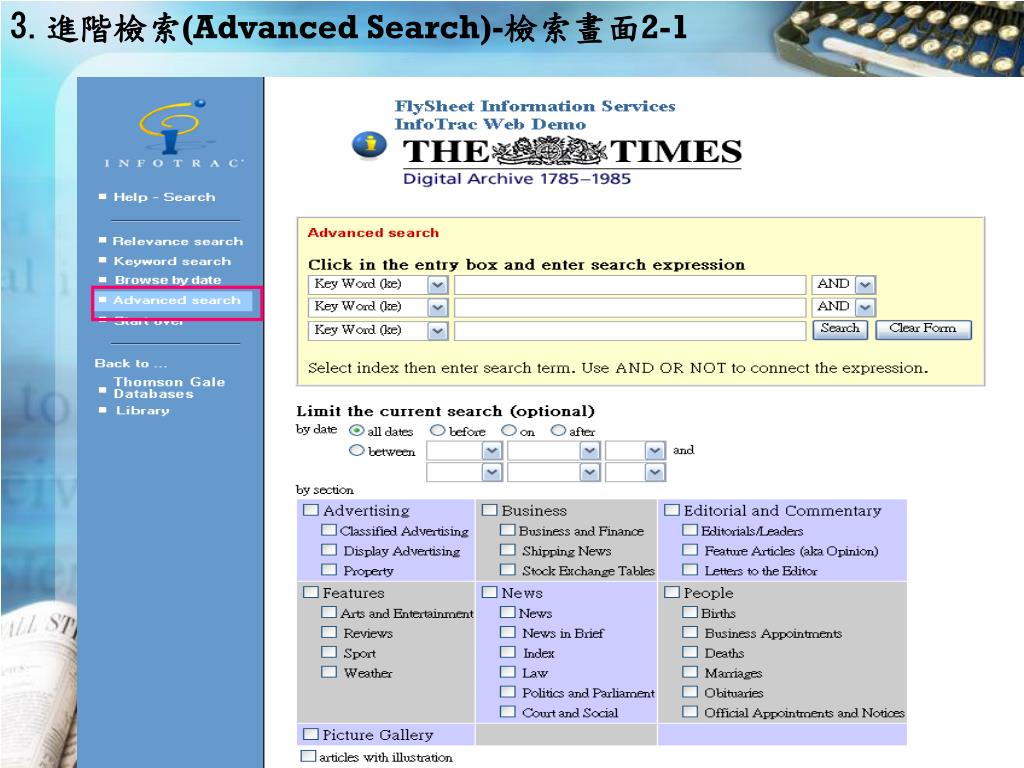Check the Index checkbox
The image size is (1024, 768).
[x=507, y=652]
